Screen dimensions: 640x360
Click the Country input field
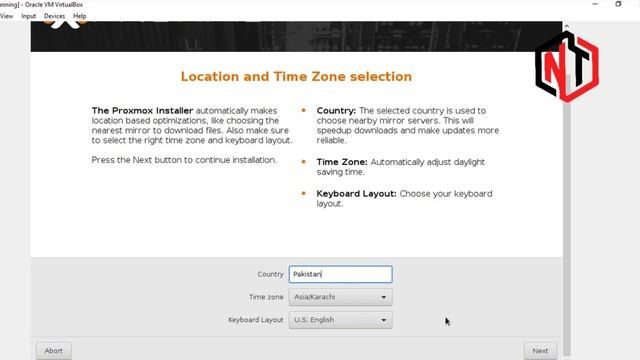(x=340, y=274)
